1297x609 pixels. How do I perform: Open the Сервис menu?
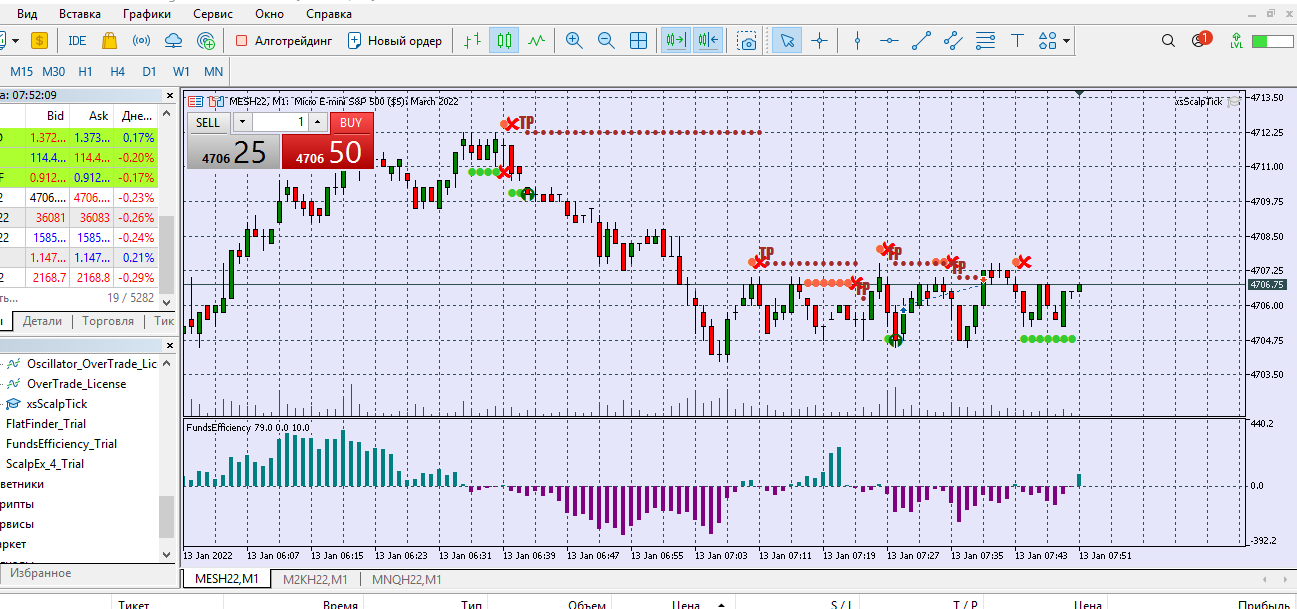coord(212,14)
